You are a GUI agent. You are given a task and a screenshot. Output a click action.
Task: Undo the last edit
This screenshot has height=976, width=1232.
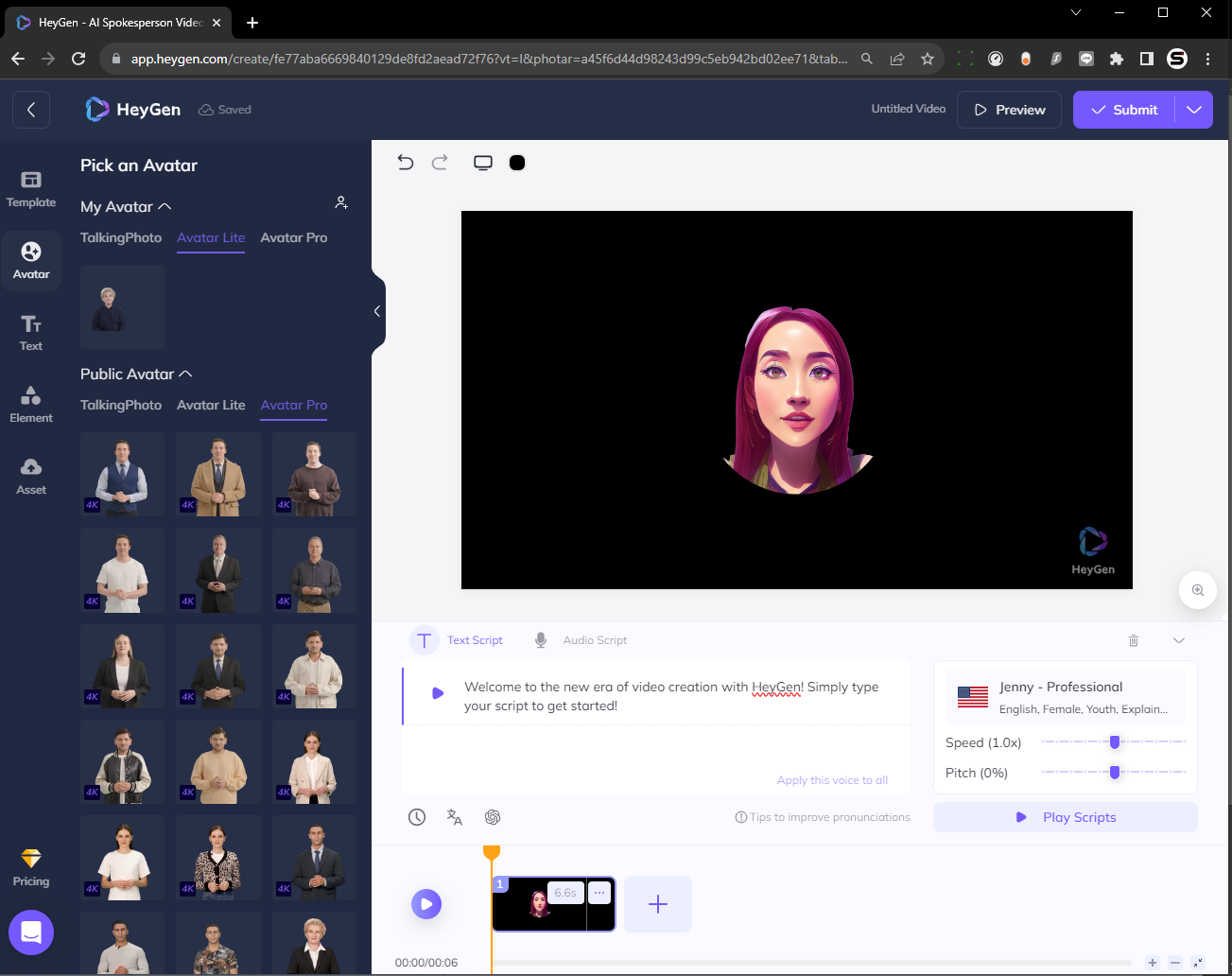(406, 163)
